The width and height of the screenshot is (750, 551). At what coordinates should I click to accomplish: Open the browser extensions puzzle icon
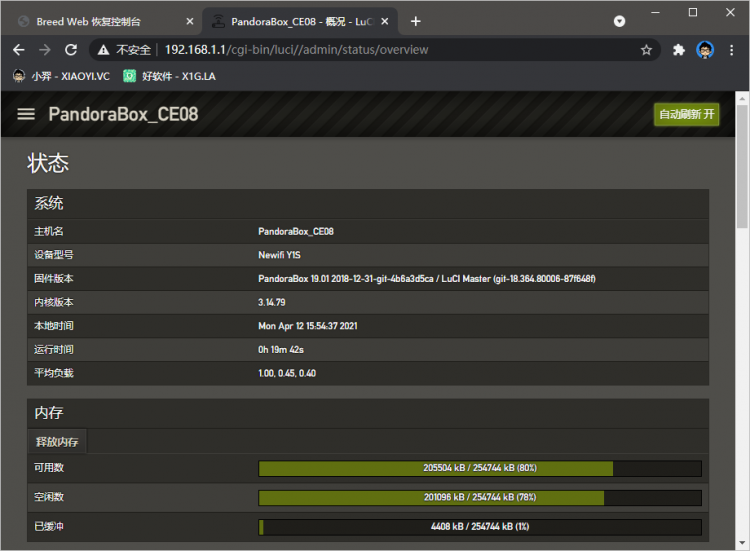coord(679,50)
